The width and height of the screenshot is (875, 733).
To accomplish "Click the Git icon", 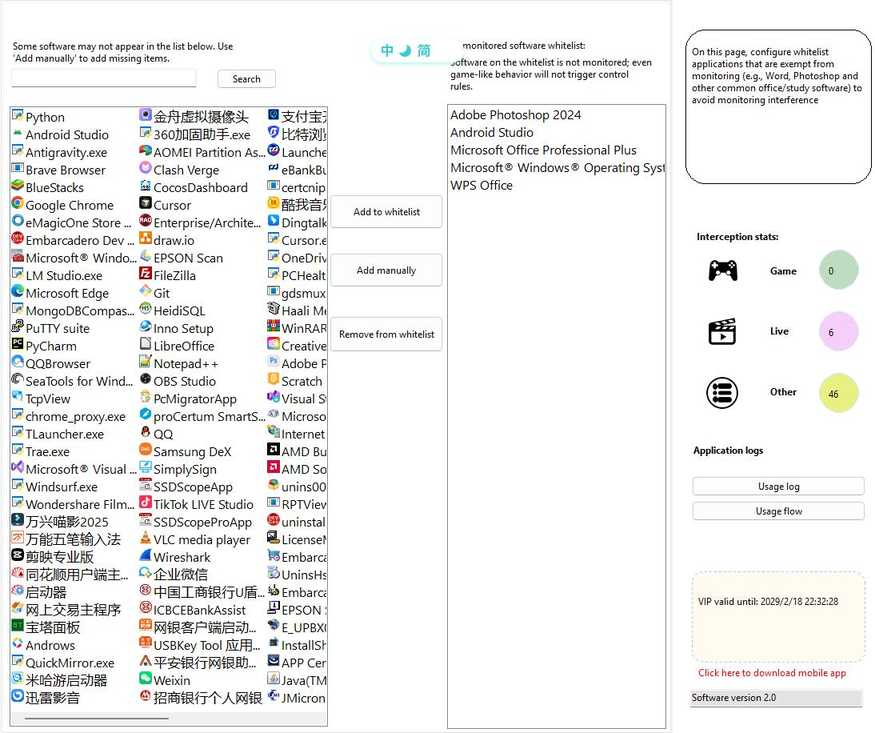I will pyautogui.click(x=145, y=292).
